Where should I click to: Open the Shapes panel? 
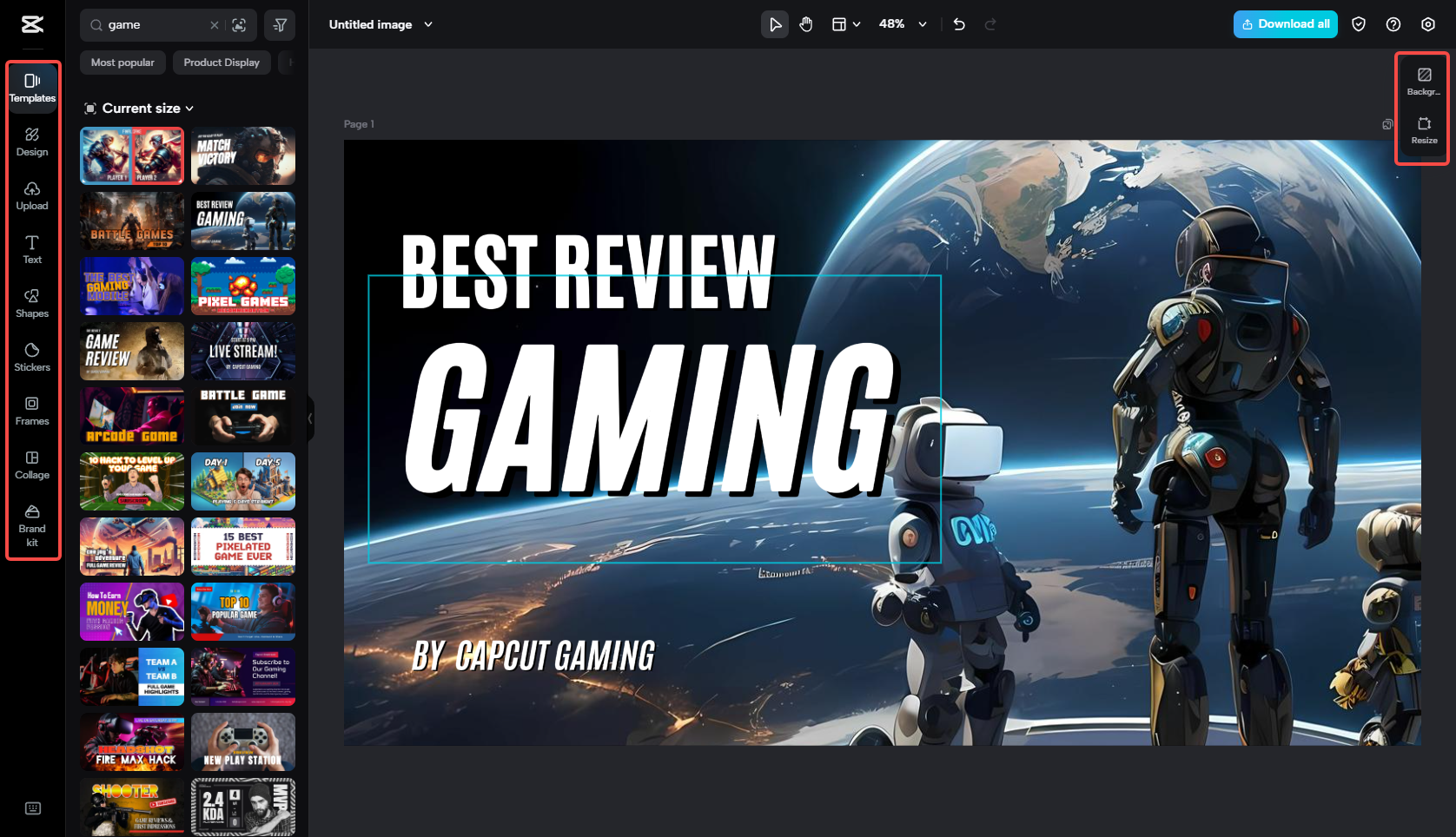[x=32, y=303]
